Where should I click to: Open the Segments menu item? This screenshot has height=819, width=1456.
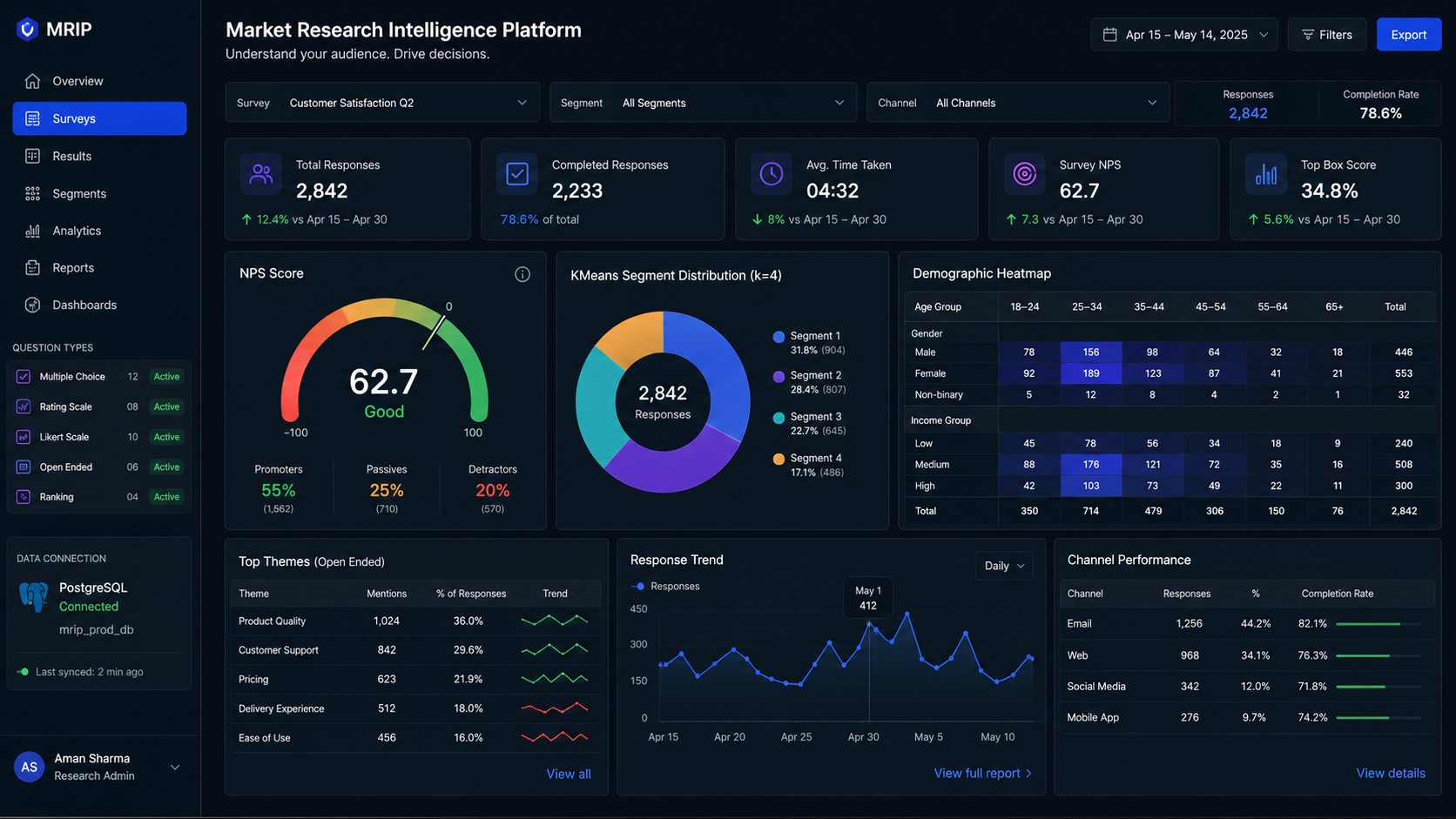(99, 193)
